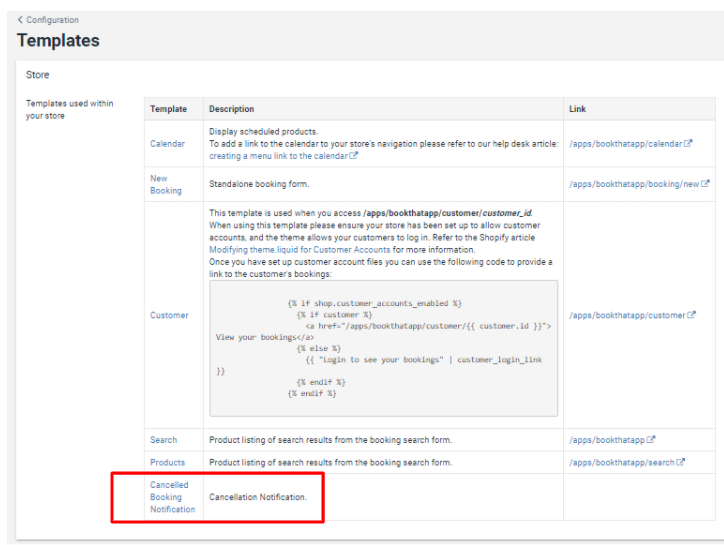Open the Search template
Screen dimensions: 724x545
tap(163, 440)
